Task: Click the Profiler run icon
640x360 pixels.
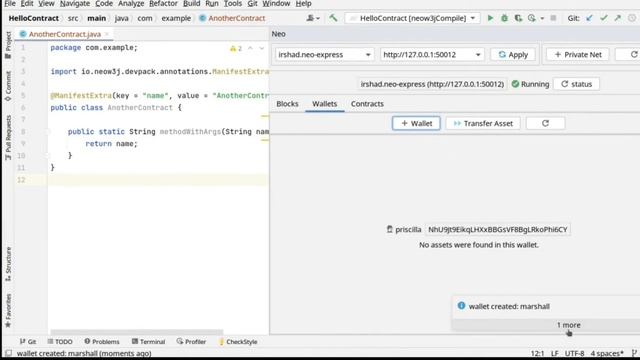Action: (531, 18)
